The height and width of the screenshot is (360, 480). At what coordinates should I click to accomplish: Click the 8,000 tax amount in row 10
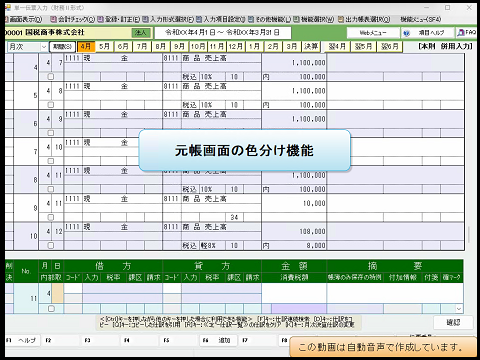[316, 246]
